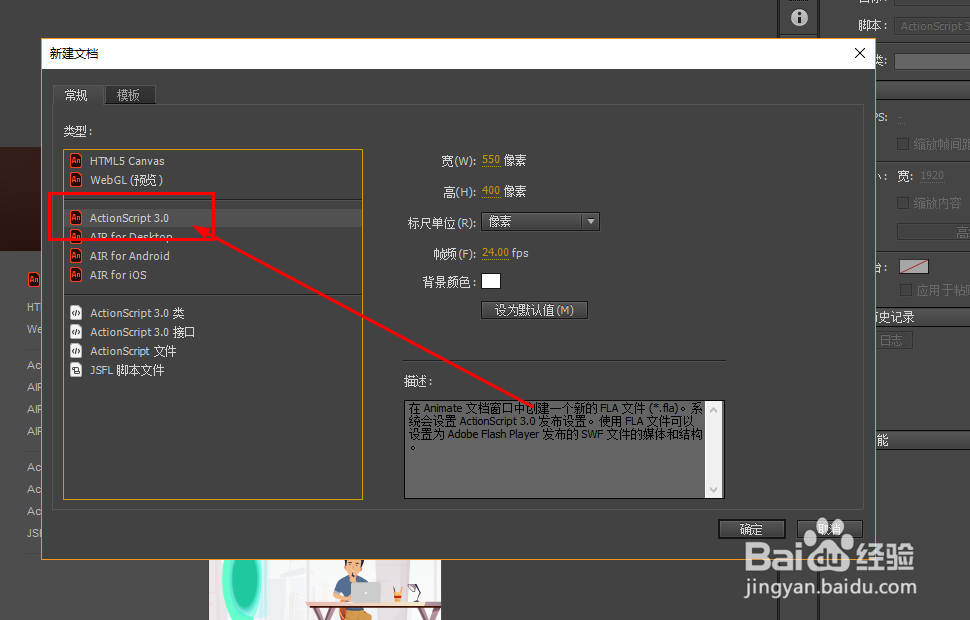Click the 日志 button in history panel

pos(891,340)
